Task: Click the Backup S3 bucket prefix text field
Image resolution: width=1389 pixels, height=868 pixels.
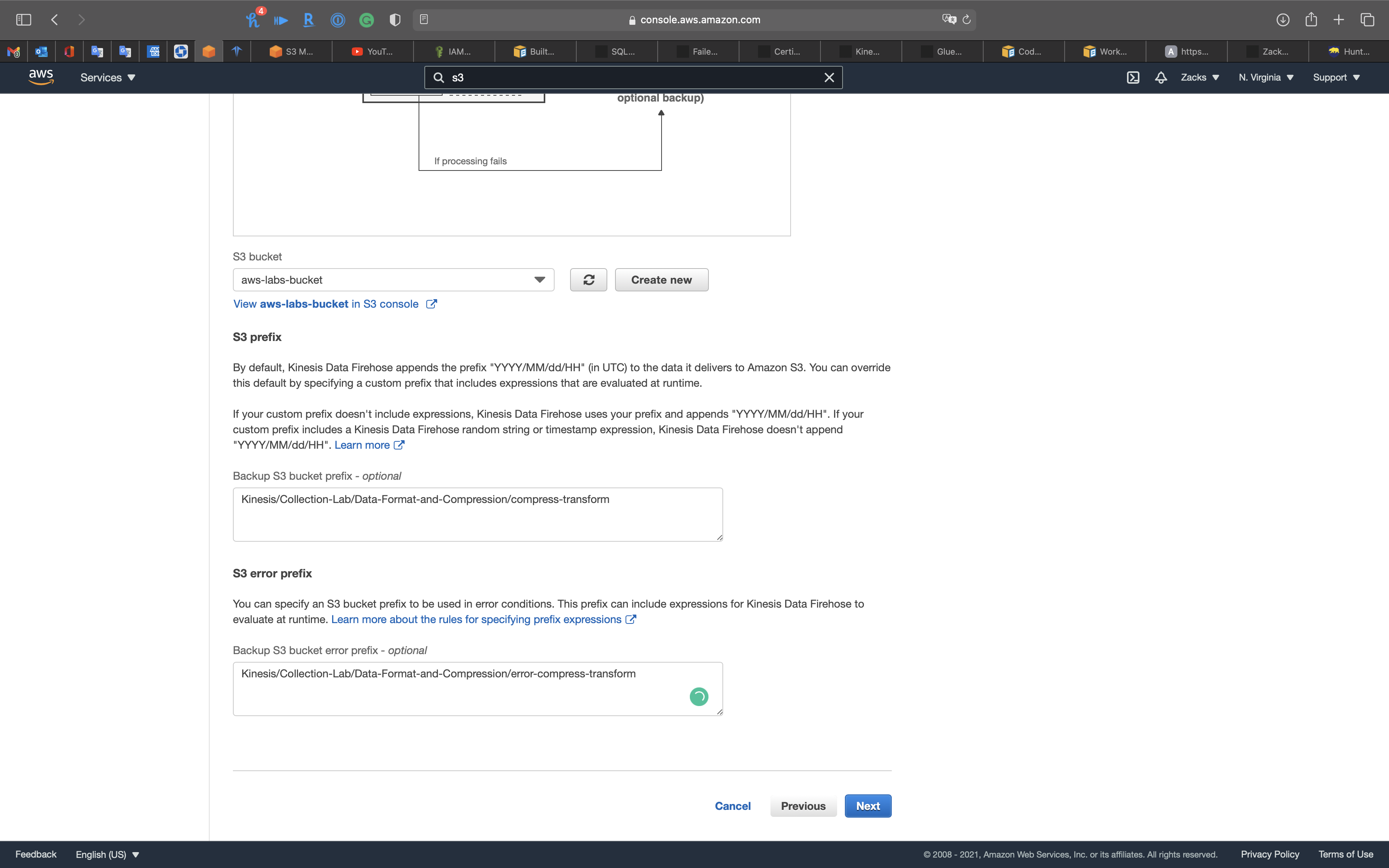Action: [x=477, y=514]
